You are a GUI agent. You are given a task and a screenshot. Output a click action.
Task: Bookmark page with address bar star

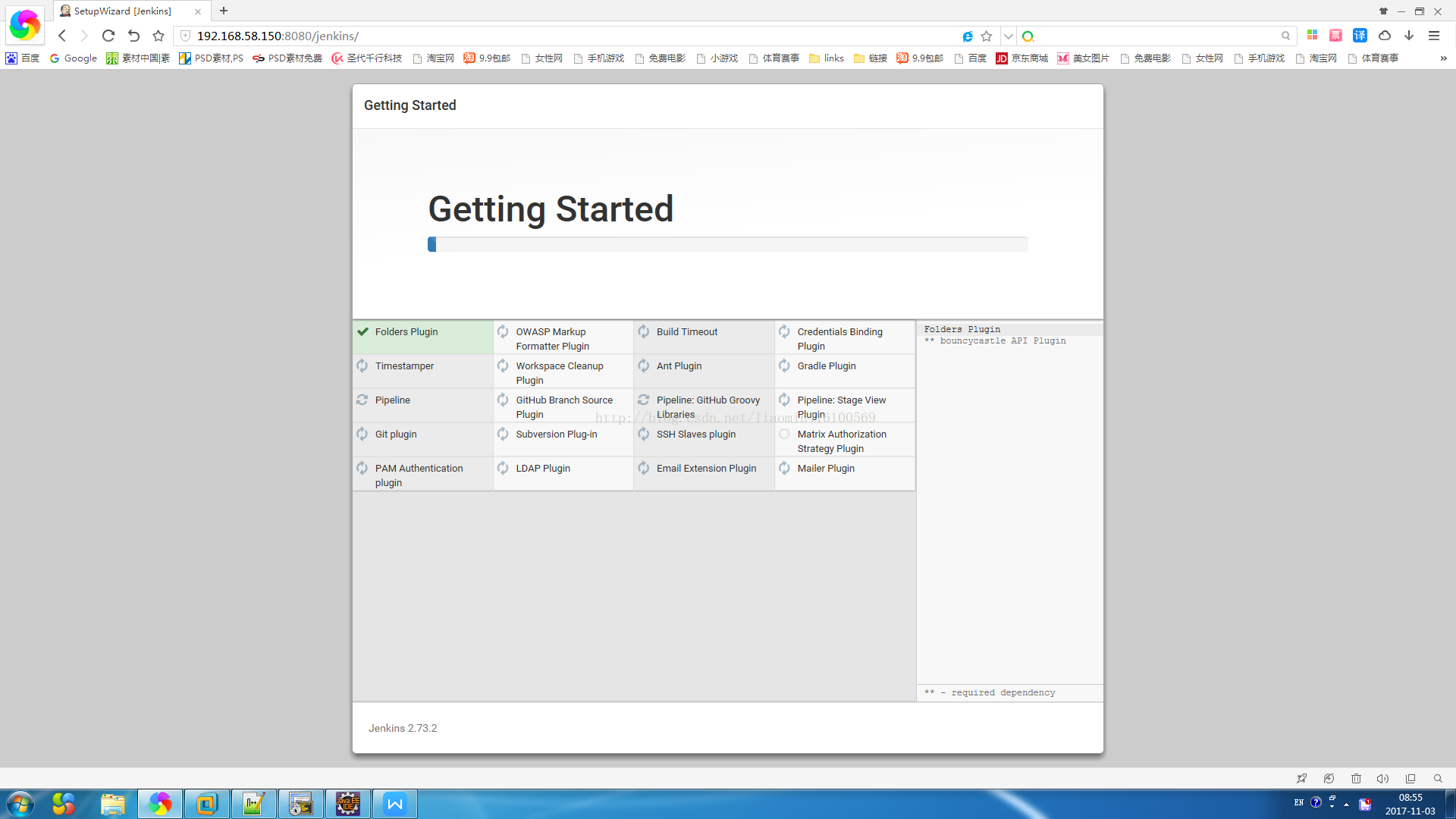(987, 36)
